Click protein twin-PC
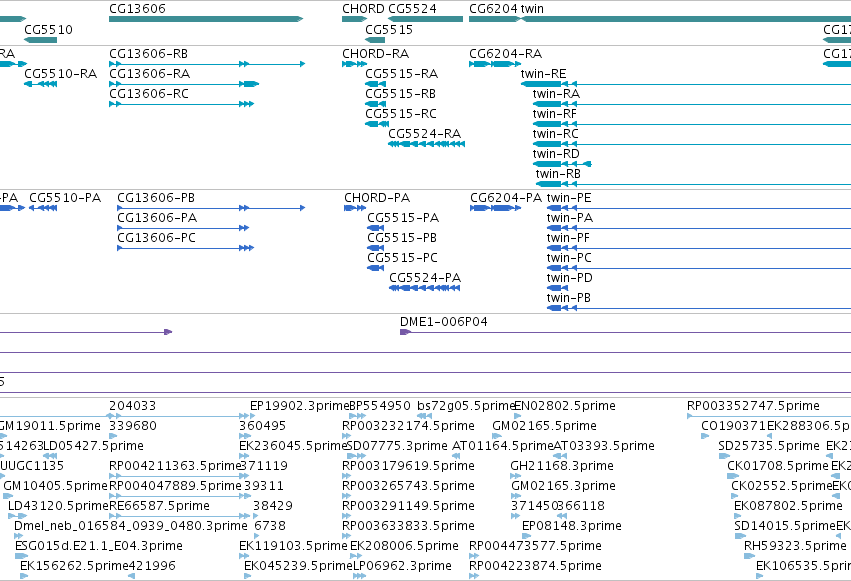This screenshot has width=851, height=581. [569, 258]
